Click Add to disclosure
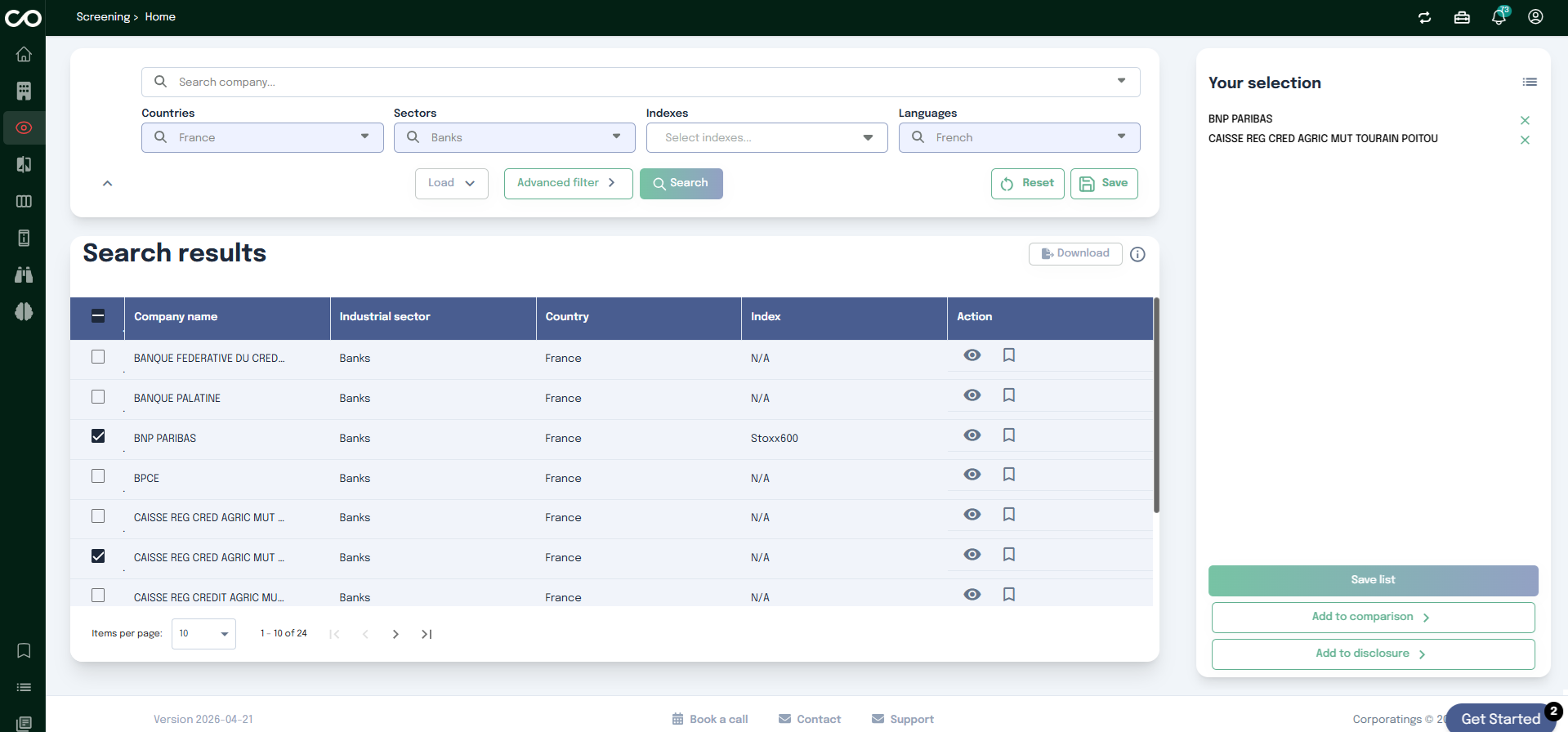 click(1374, 654)
